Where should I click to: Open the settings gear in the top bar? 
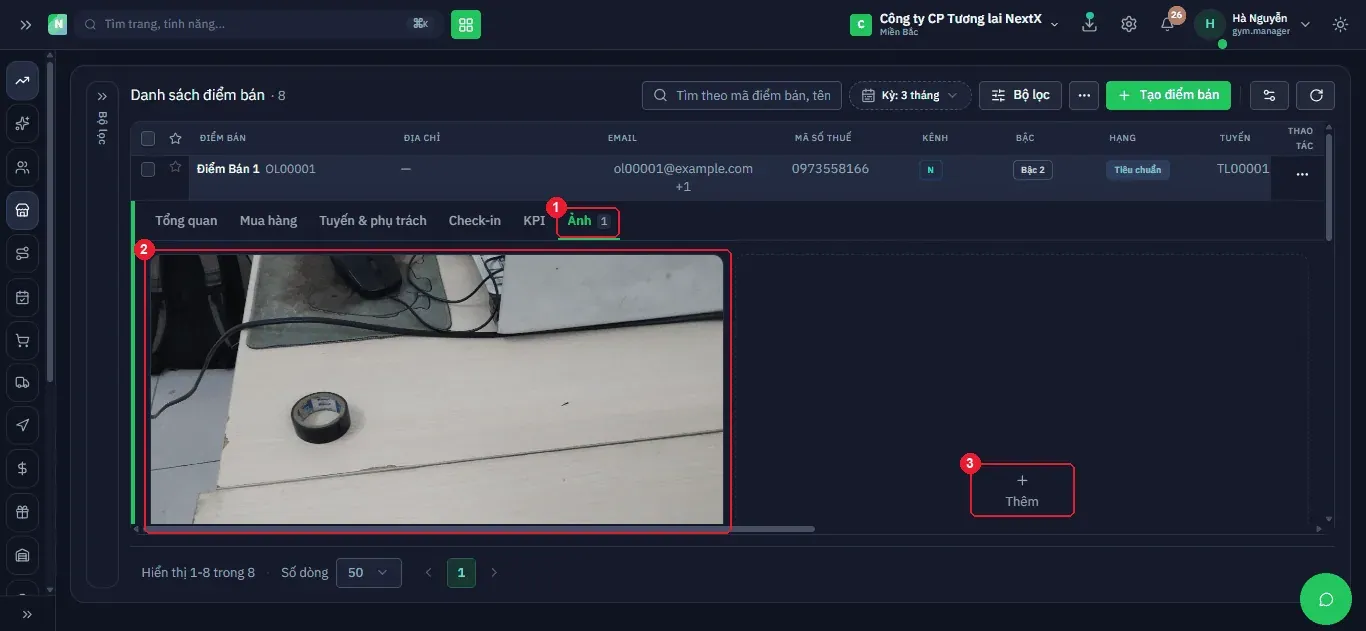1129,24
